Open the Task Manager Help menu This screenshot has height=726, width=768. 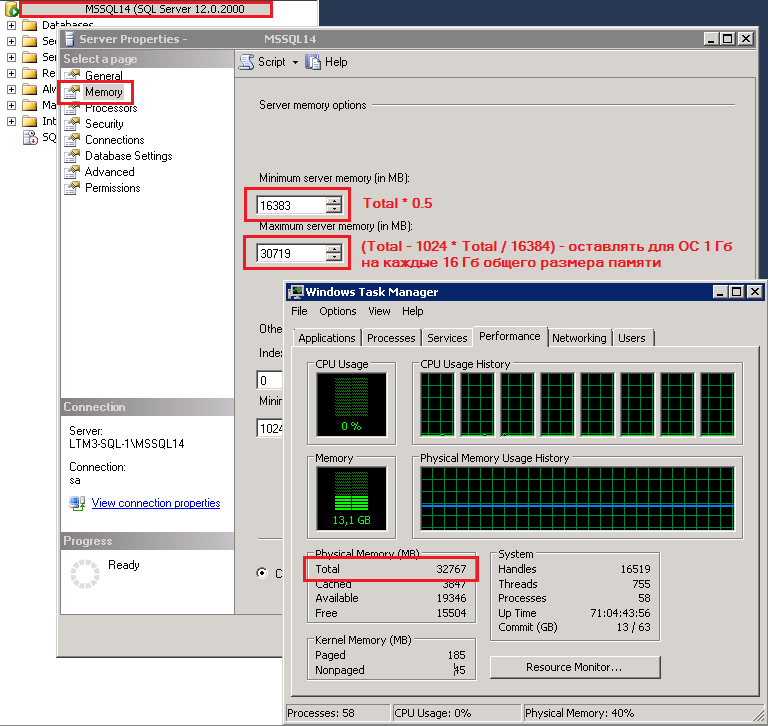(412, 311)
